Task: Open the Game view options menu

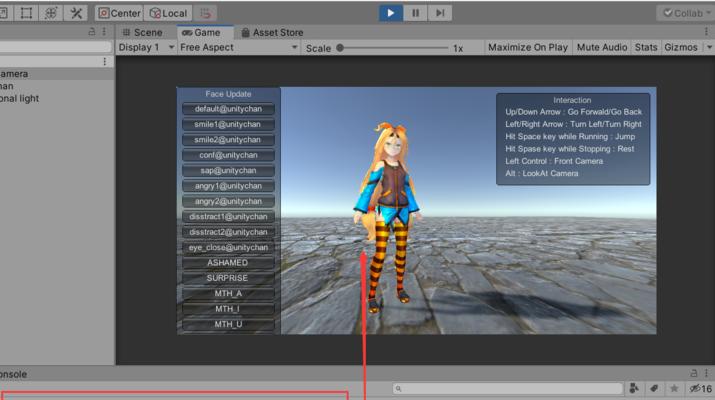Action: tap(706, 31)
